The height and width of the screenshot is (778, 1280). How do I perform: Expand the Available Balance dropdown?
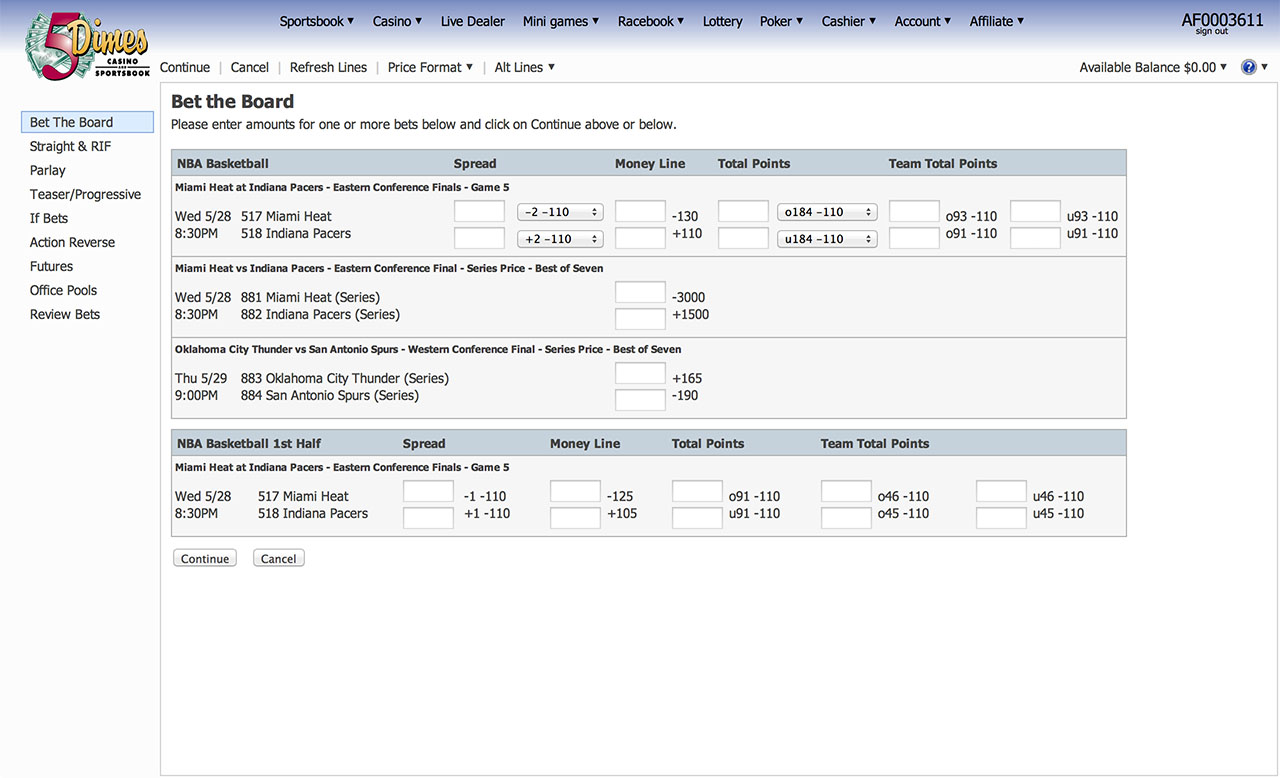(x=1153, y=67)
